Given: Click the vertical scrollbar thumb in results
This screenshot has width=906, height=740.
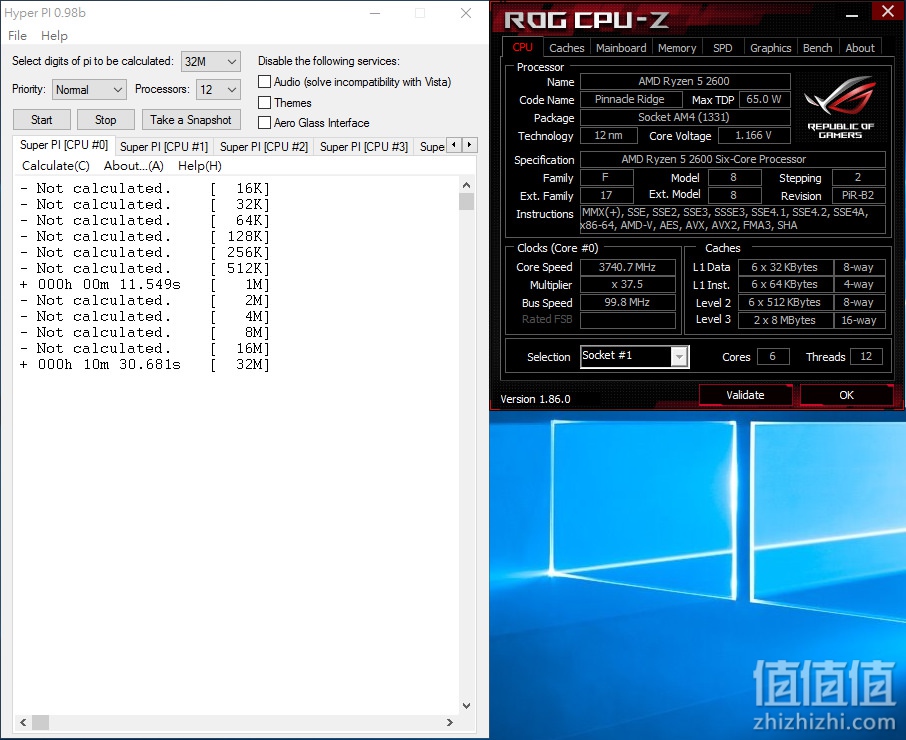Looking at the screenshot, I should coord(467,202).
